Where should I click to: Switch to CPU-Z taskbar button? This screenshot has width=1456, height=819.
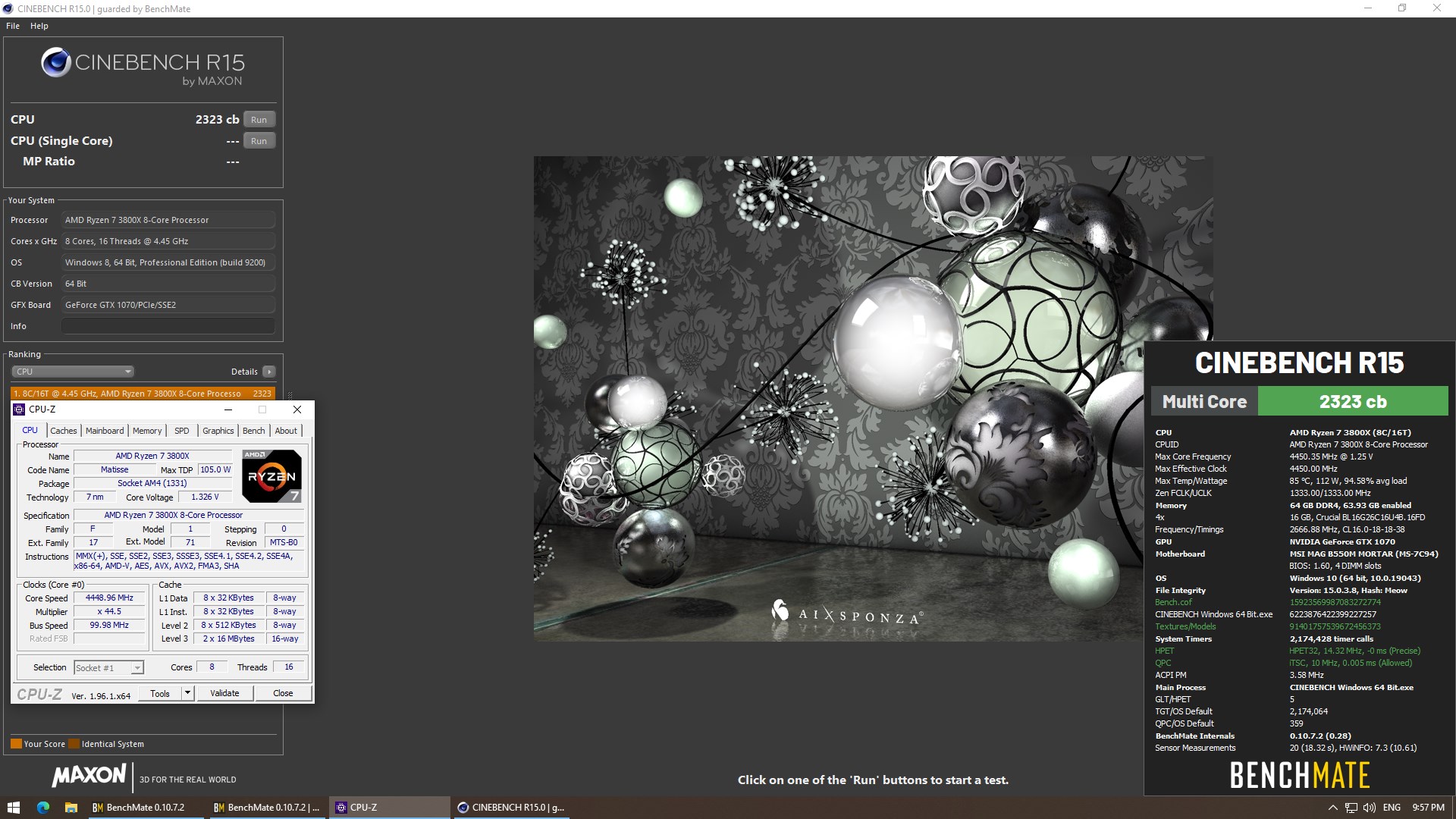pyautogui.click(x=390, y=808)
